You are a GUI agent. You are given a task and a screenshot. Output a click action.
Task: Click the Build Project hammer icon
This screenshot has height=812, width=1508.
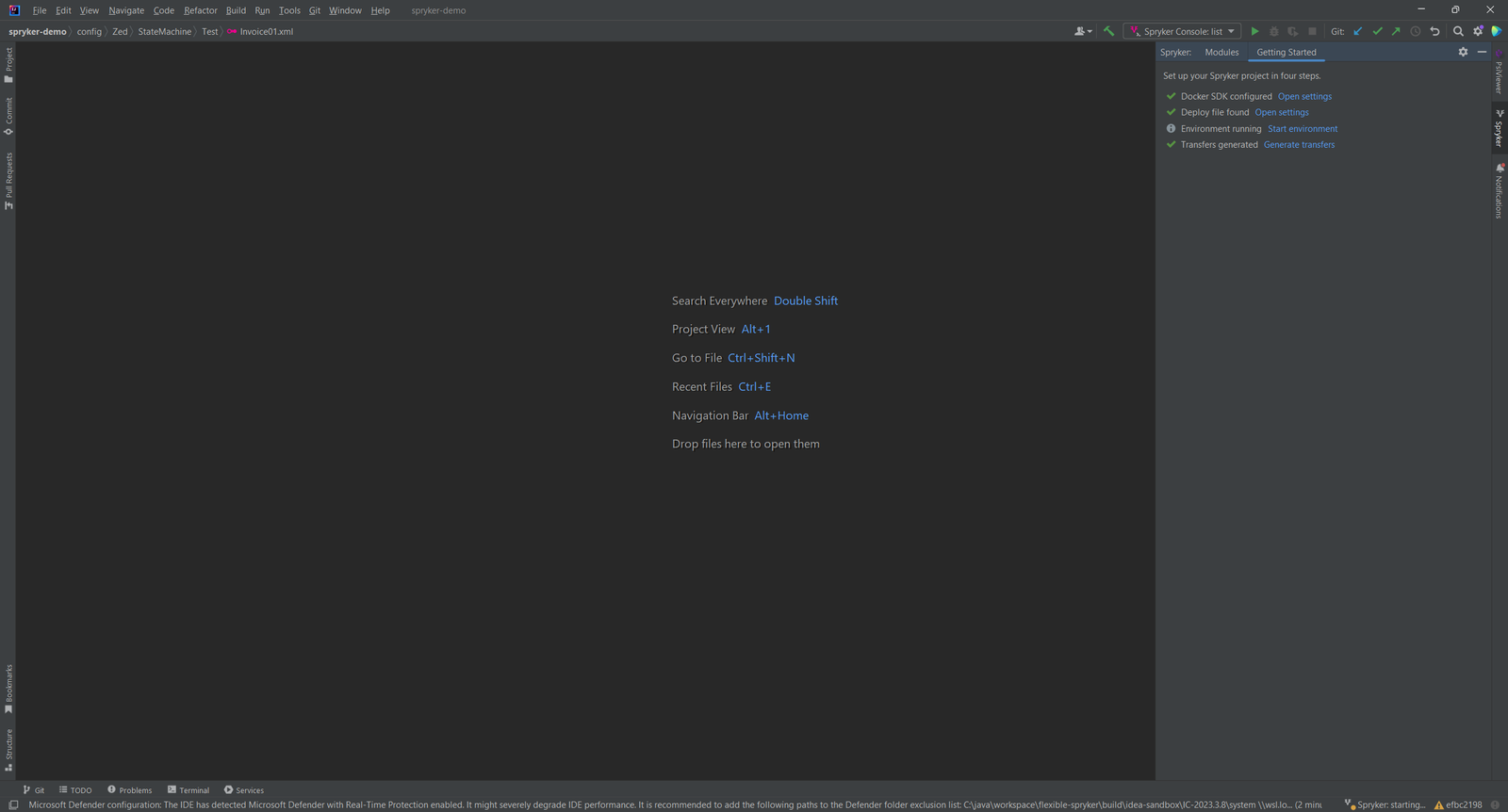pos(1108,31)
